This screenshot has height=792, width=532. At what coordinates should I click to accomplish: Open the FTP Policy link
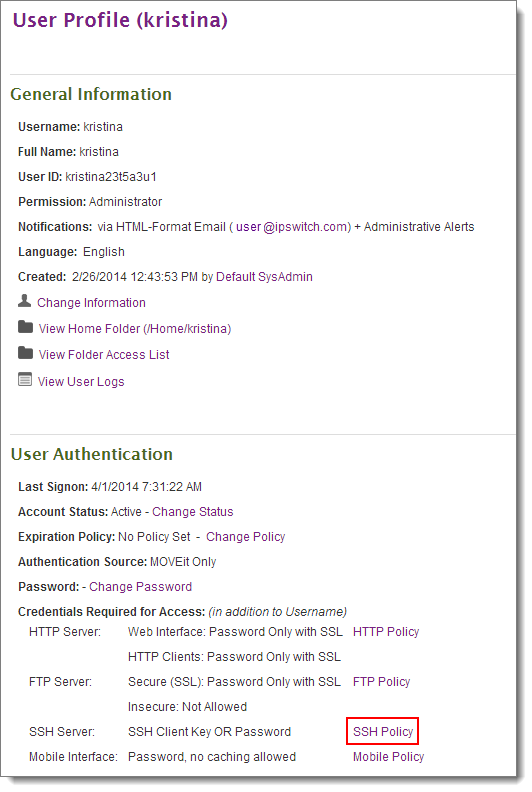coord(381,682)
